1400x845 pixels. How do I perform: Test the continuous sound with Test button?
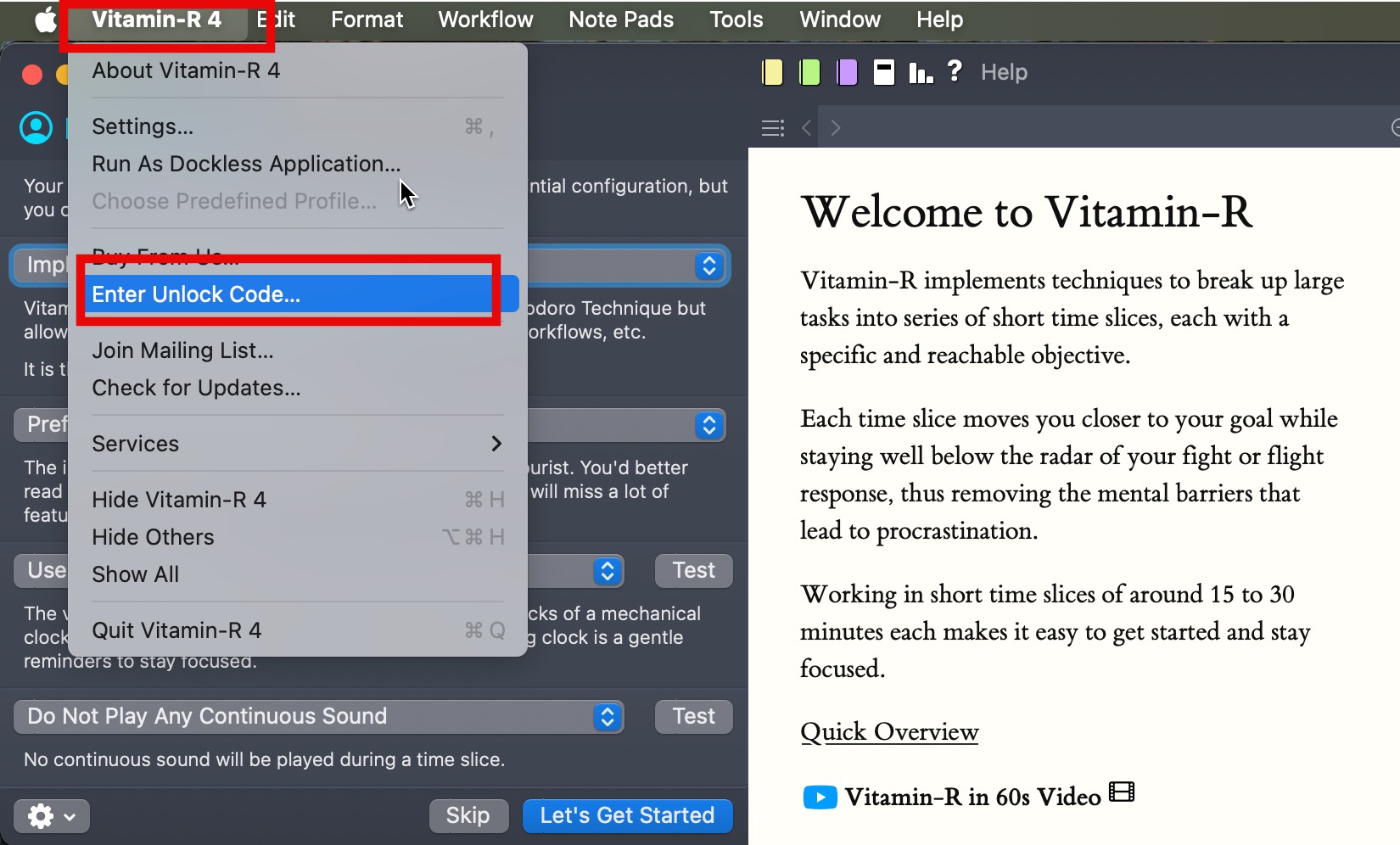(693, 717)
